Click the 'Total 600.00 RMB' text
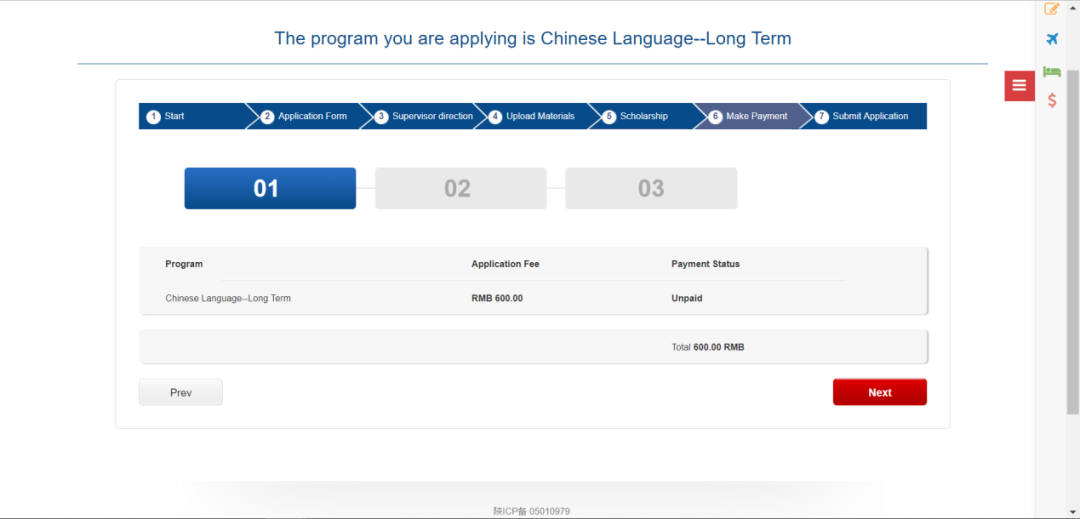The width and height of the screenshot is (1080, 519). tap(707, 348)
